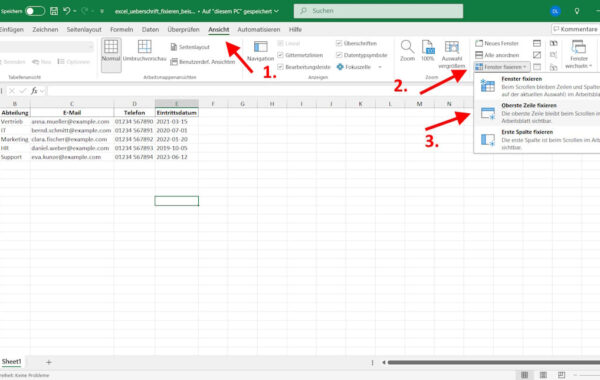Click the lightbulb icon in title bar
The height and width of the screenshot is (380, 600).
[x=577, y=11]
